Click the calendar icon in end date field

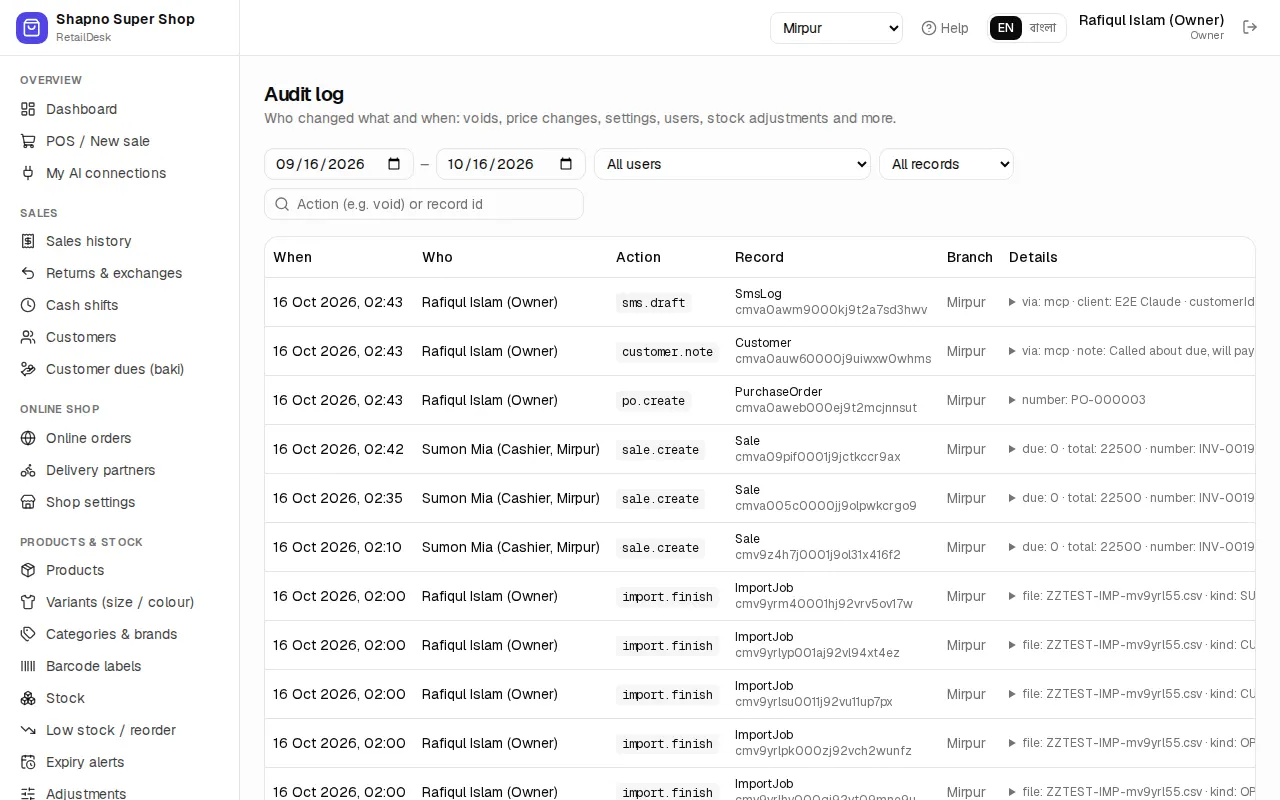point(566,164)
